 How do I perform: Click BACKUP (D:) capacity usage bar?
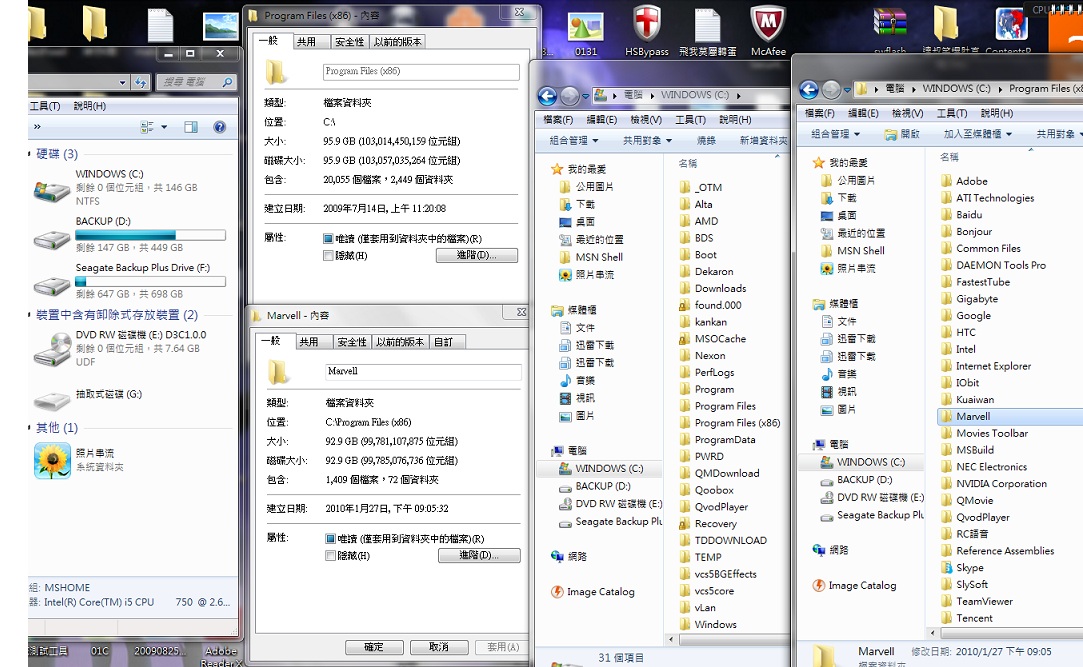(x=150, y=235)
